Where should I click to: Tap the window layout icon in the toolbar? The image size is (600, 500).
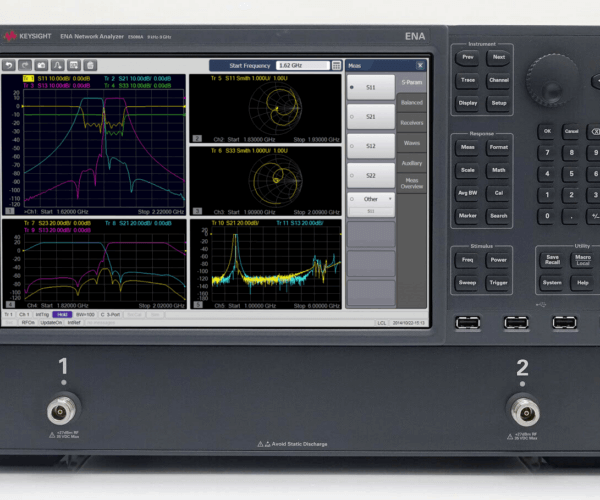(74, 65)
